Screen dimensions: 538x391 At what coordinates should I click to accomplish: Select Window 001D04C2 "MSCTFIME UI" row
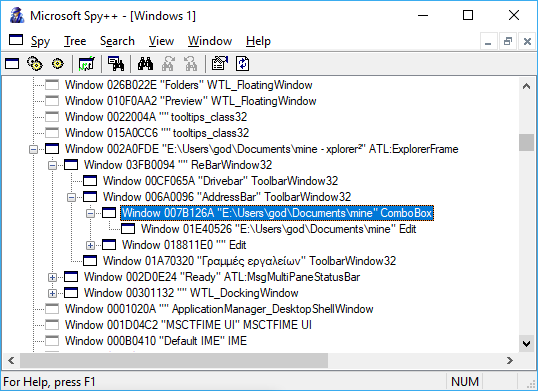click(x=188, y=325)
